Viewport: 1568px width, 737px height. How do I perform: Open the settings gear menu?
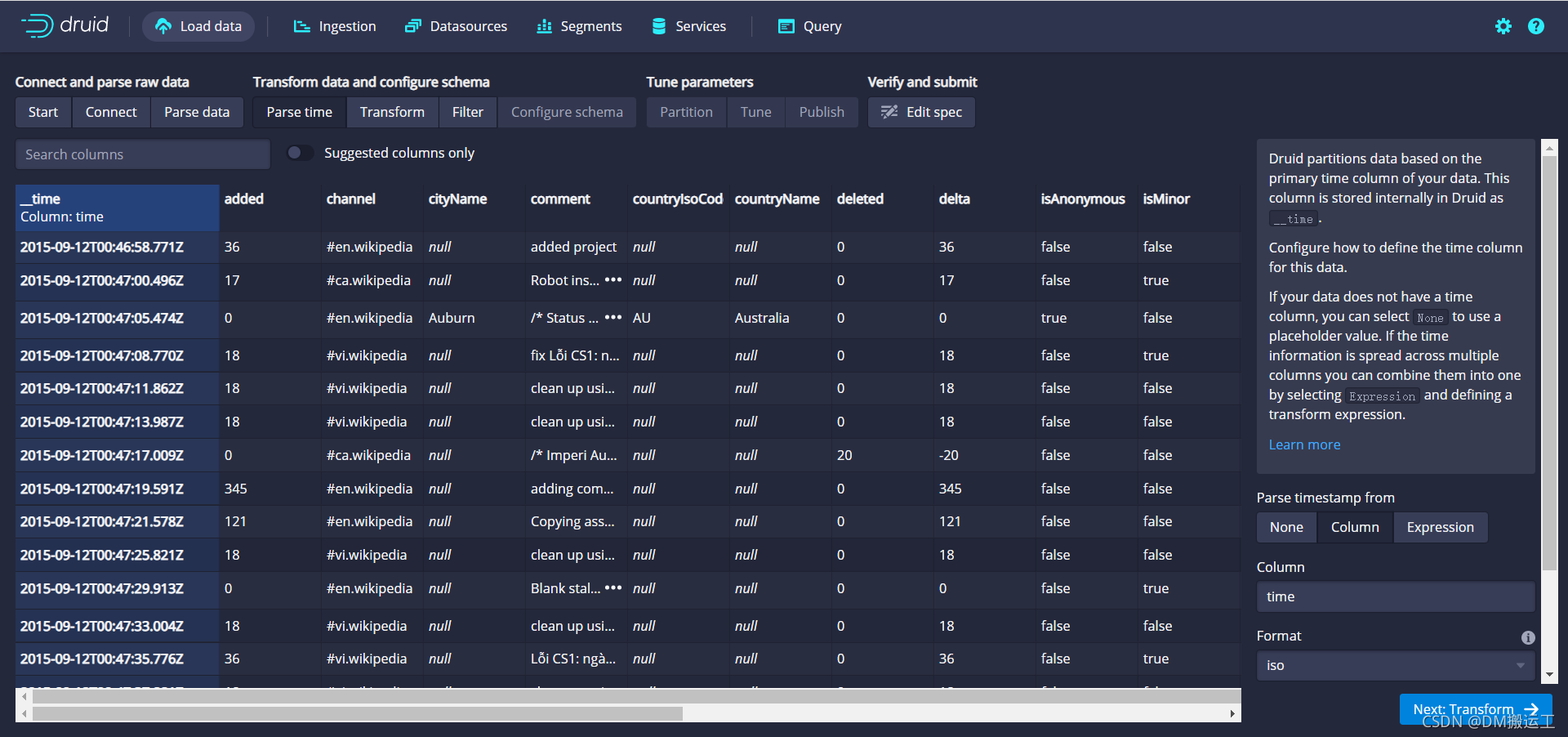[1503, 26]
